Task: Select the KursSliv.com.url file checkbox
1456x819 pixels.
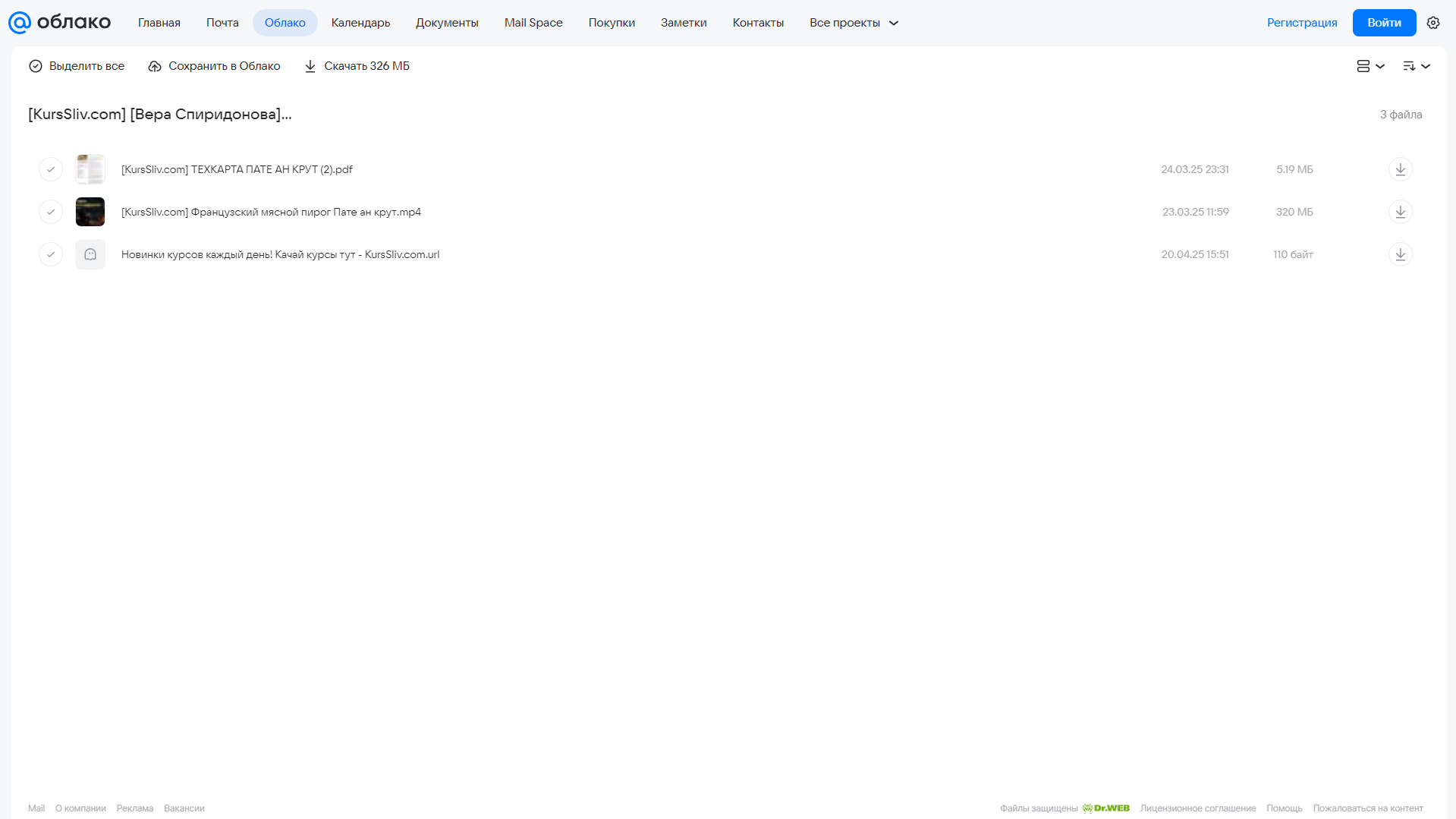Action: (x=51, y=254)
